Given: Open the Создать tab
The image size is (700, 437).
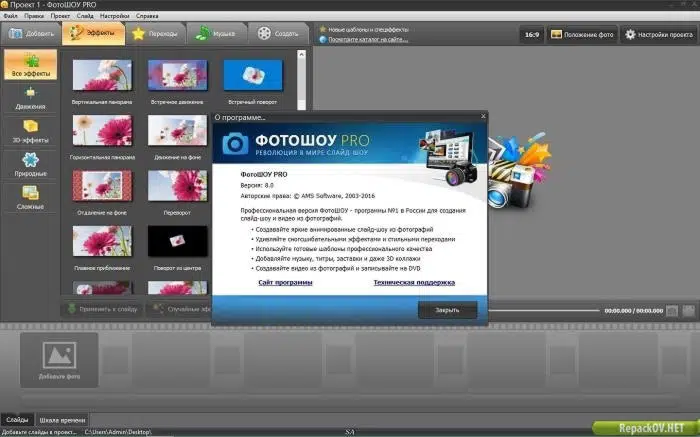Looking at the screenshot, I should pyautogui.click(x=278, y=33).
